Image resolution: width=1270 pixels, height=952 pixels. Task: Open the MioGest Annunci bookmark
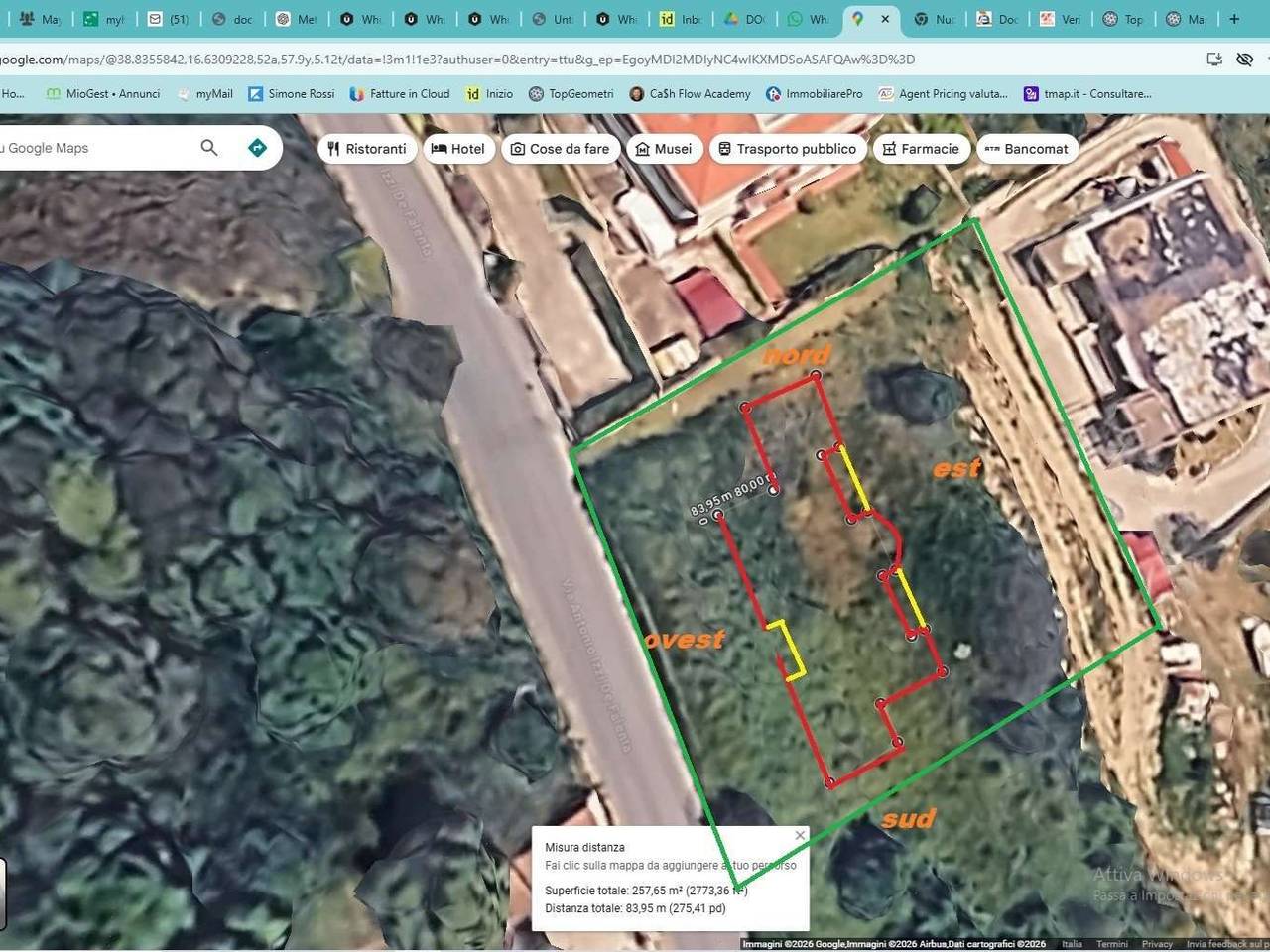click(x=103, y=94)
